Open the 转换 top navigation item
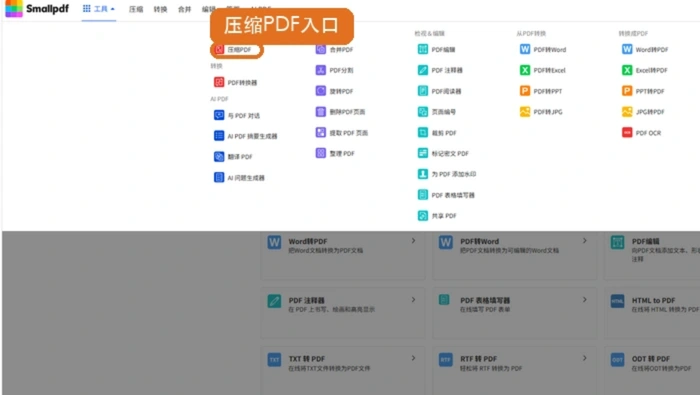The width and height of the screenshot is (700, 395). 160,9
